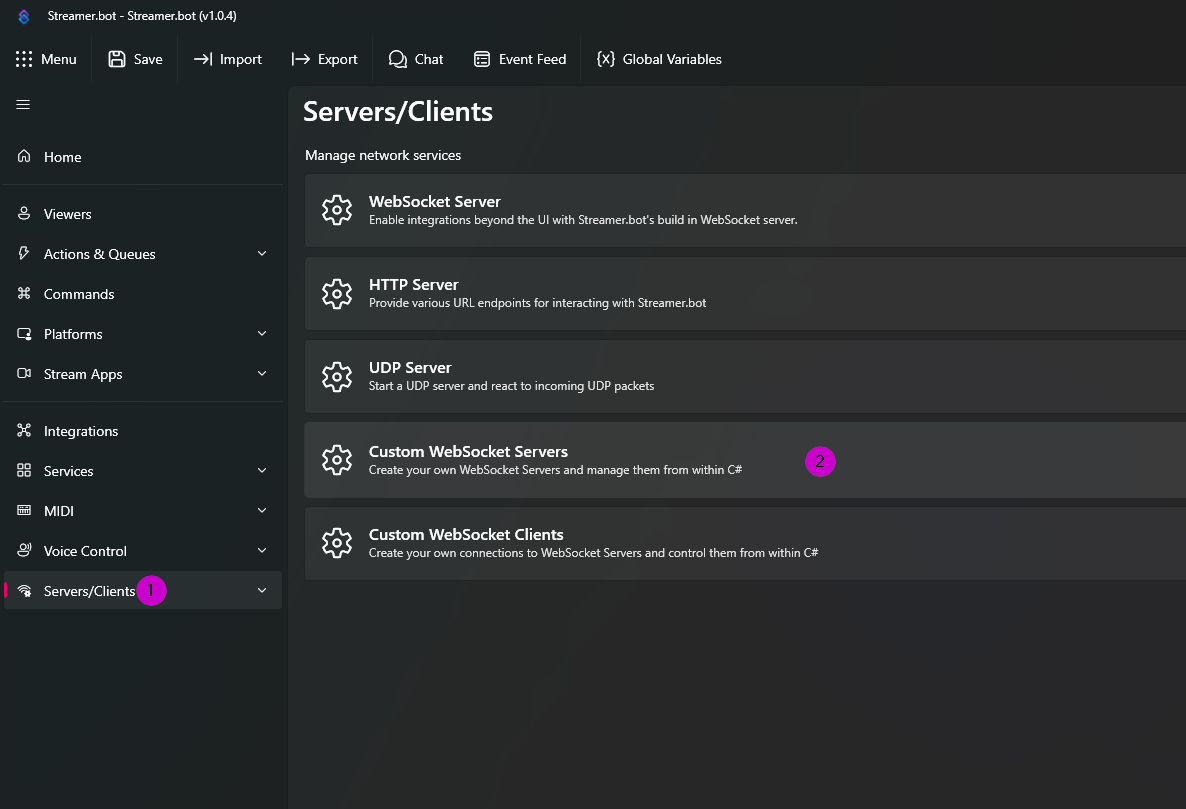Expand the Platforms chevron

[262, 333]
